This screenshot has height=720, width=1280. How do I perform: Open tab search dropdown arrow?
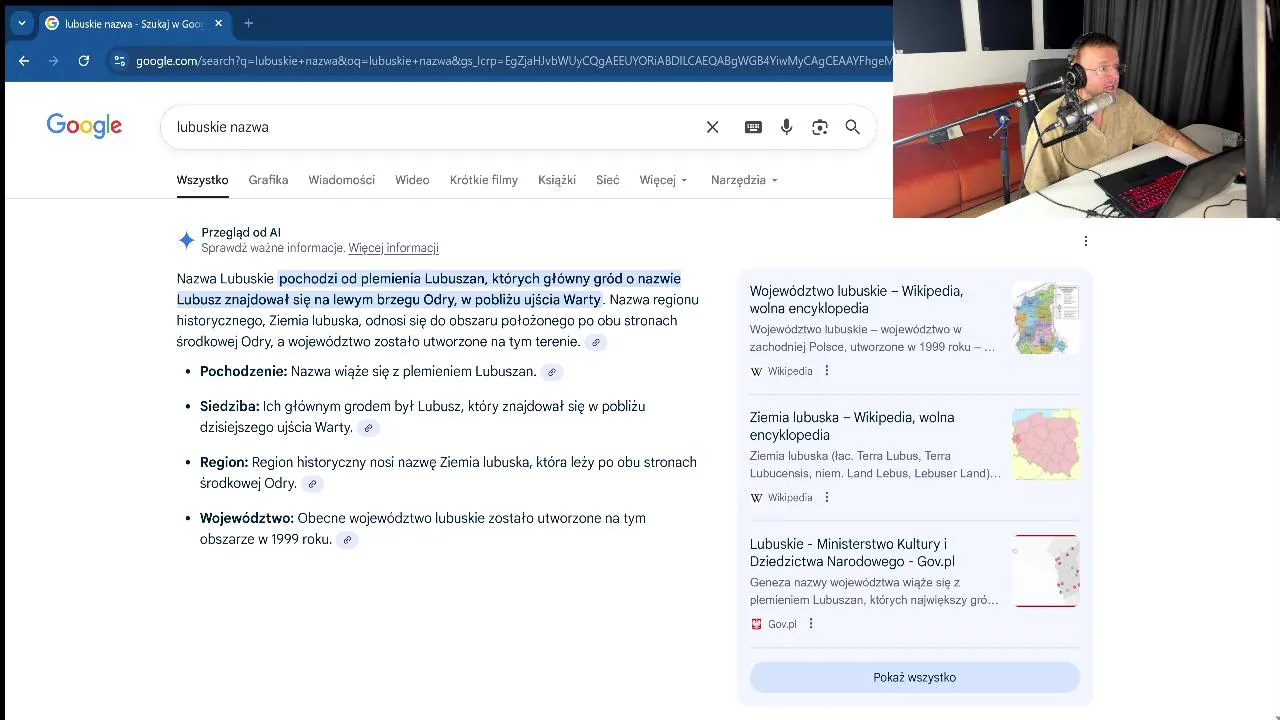click(x=21, y=23)
